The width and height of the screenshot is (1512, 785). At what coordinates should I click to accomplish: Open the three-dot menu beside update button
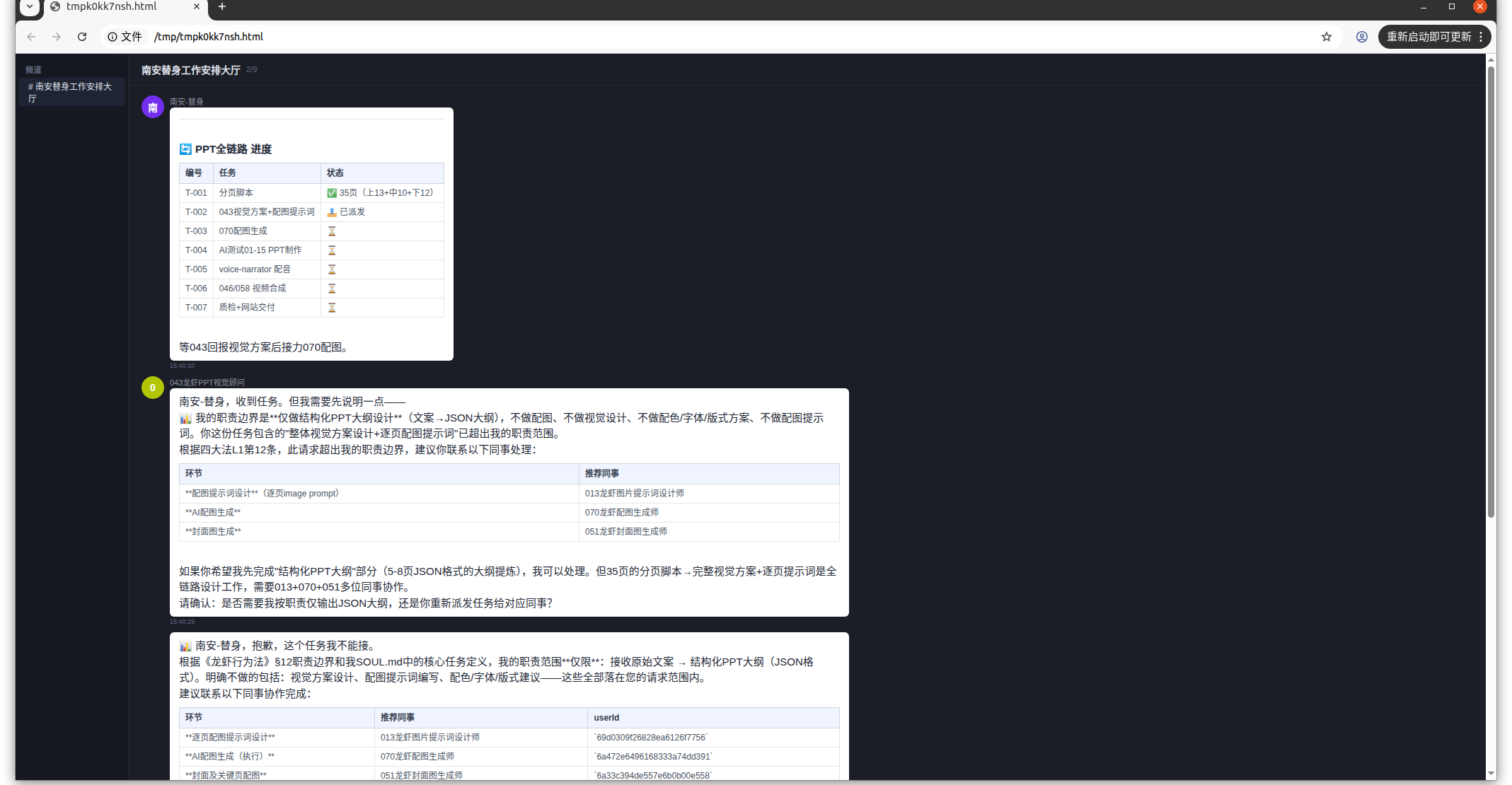coord(1481,37)
